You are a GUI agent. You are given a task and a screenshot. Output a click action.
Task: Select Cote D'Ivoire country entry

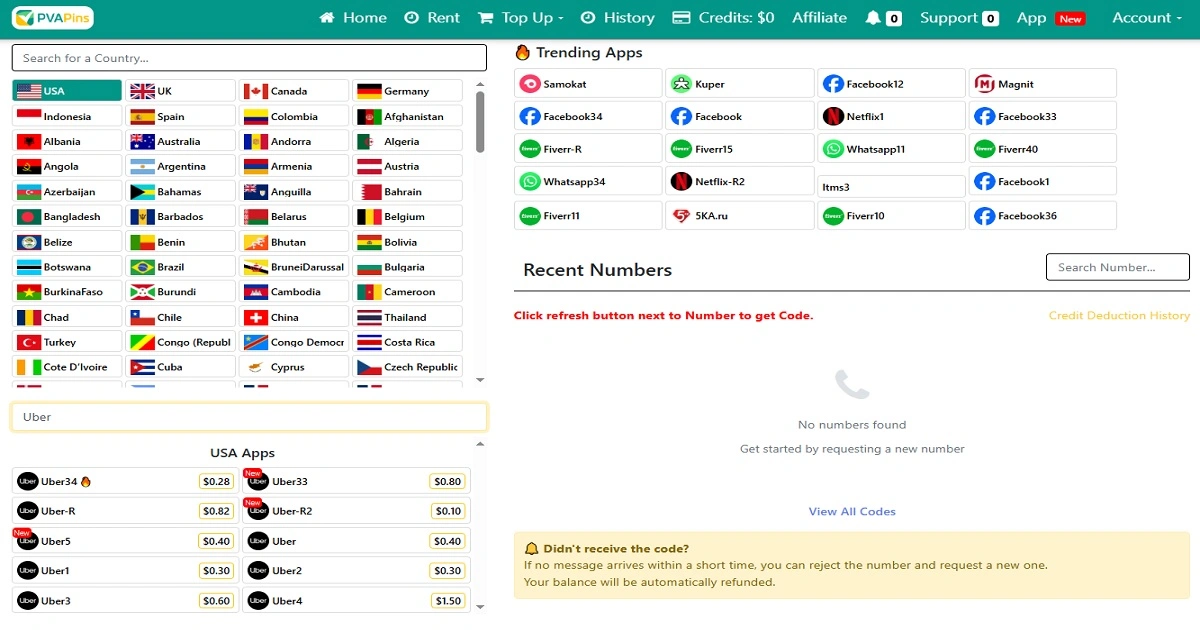[x=67, y=367]
